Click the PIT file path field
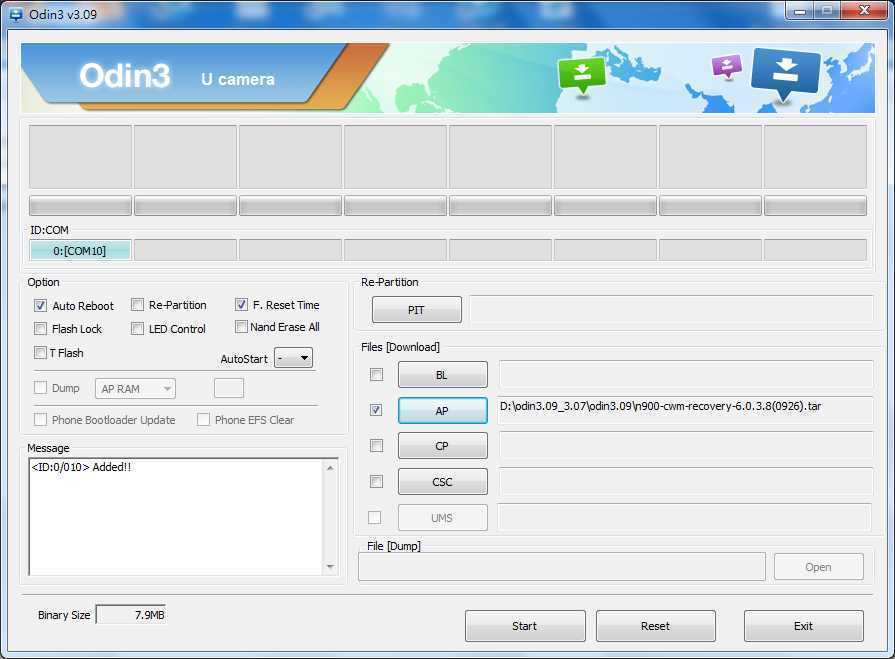 click(671, 310)
